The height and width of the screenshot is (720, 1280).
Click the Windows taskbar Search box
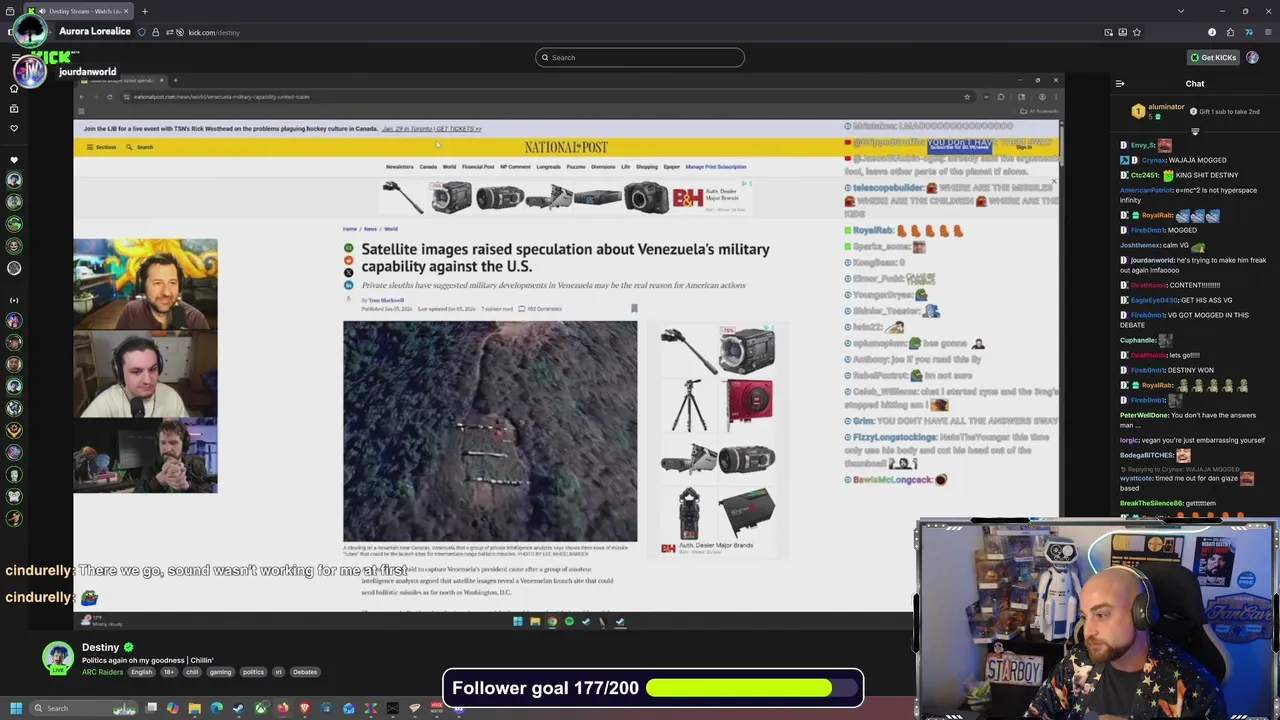(x=83, y=708)
